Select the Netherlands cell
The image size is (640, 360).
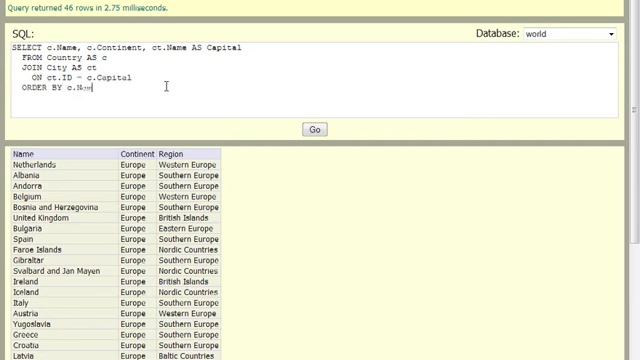click(65, 165)
